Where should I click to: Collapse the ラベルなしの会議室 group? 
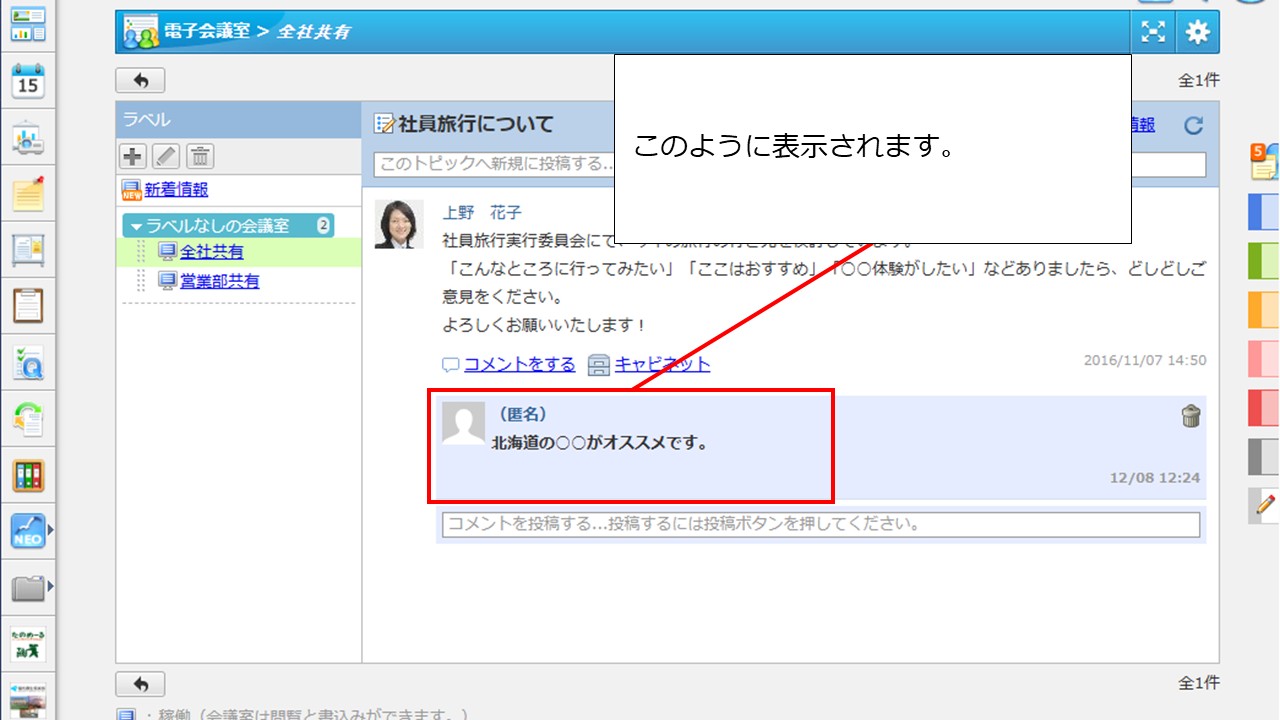[x=137, y=226]
